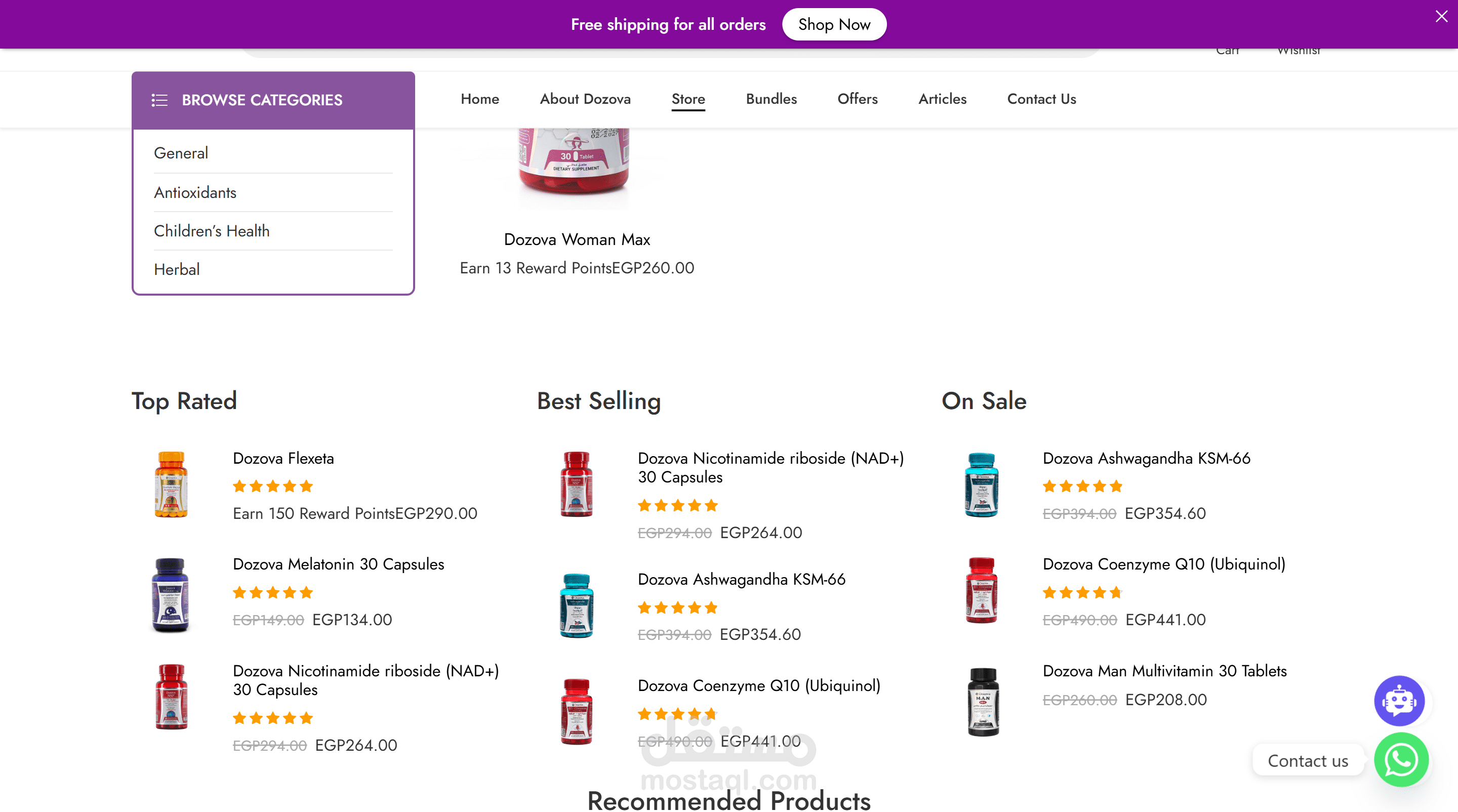This screenshot has width=1458, height=812.
Task: Select the Antioxidants category
Action: [x=195, y=192]
